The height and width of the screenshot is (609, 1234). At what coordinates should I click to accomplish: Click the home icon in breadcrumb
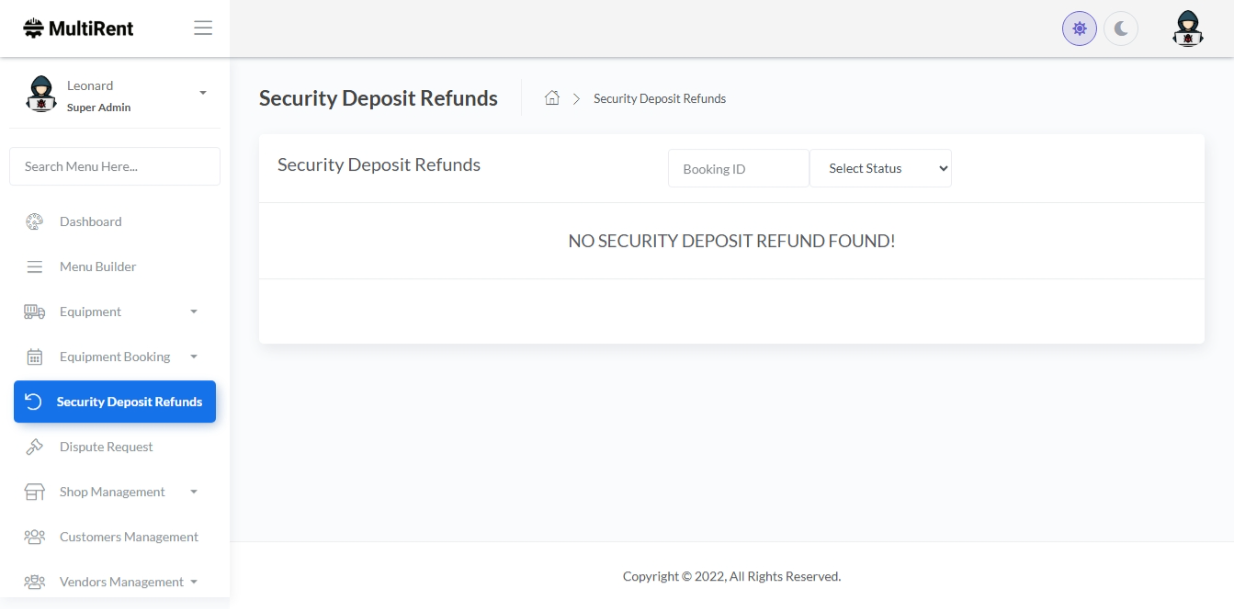click(x=551, y=98)
